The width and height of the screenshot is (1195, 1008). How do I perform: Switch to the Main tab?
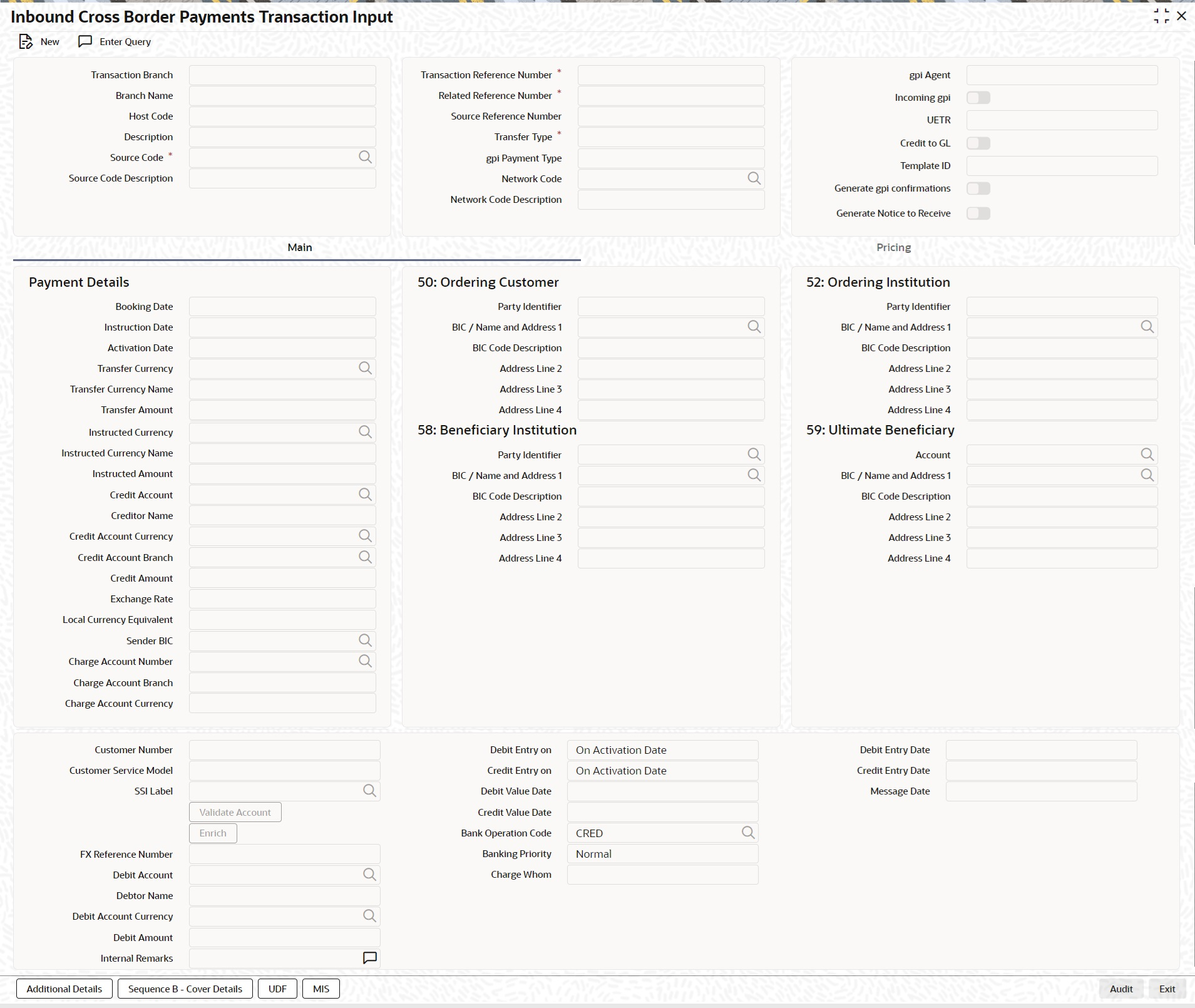299,247
